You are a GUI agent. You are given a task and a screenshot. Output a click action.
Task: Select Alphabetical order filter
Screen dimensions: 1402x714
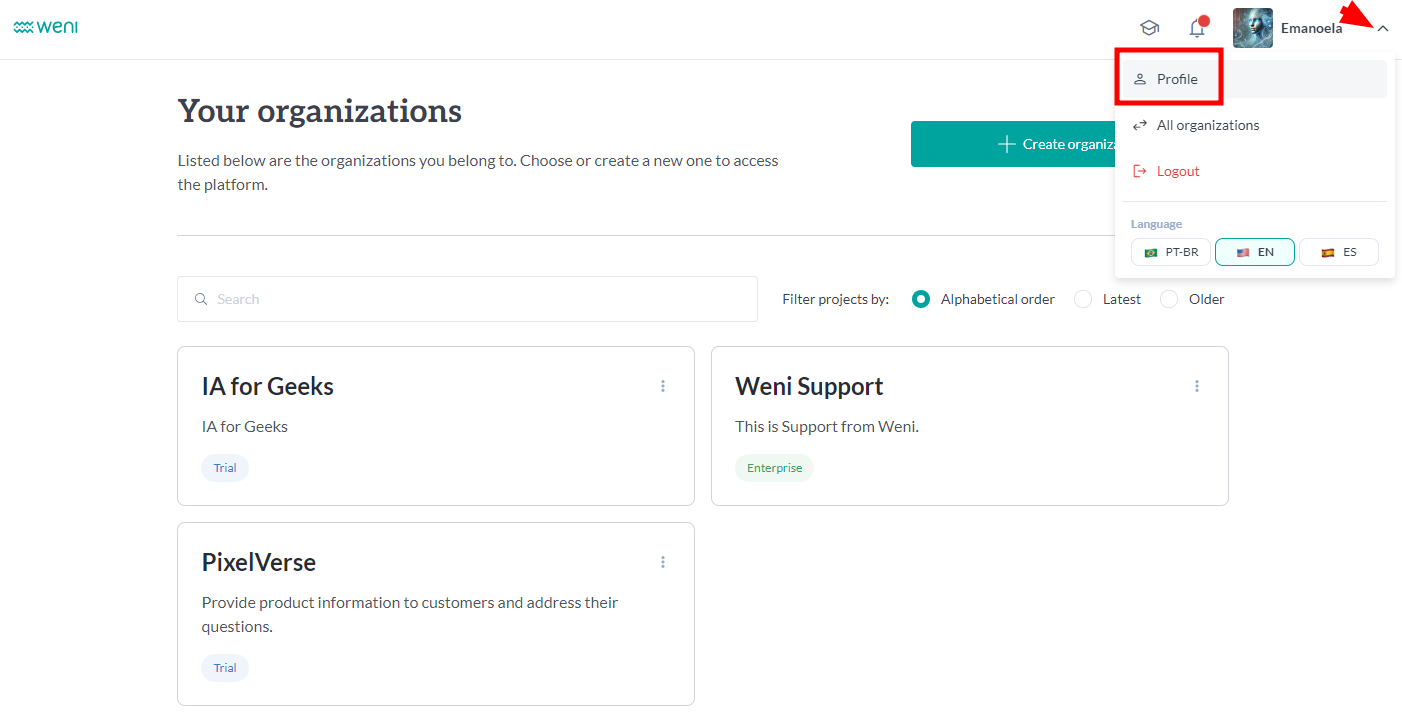[921, 299]
